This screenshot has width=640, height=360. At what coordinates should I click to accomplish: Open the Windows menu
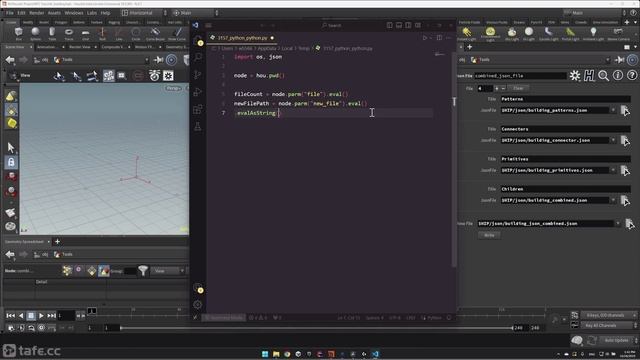[x=74, y=13]
